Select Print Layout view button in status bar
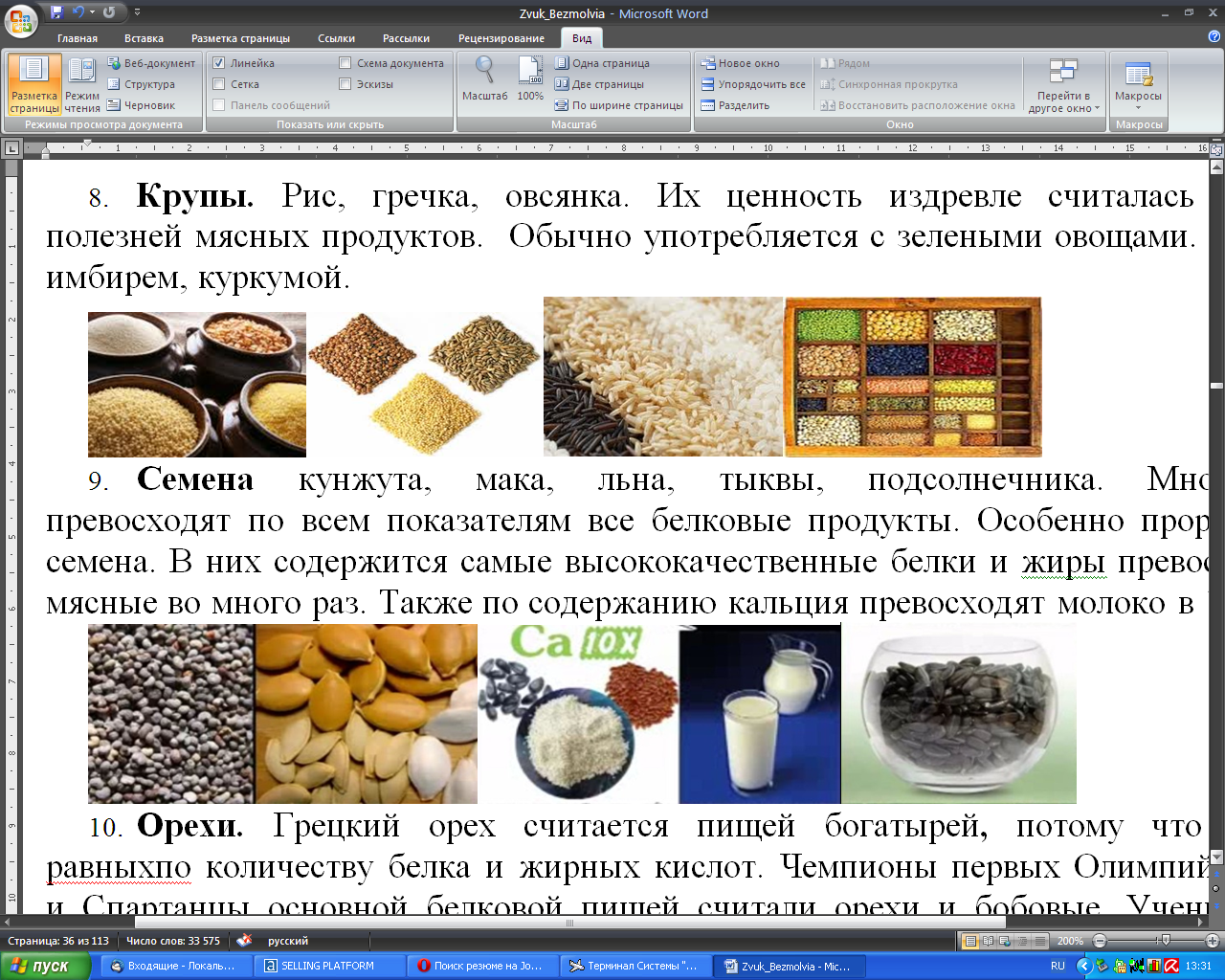 pyautogui.click(x=970, y=941)
